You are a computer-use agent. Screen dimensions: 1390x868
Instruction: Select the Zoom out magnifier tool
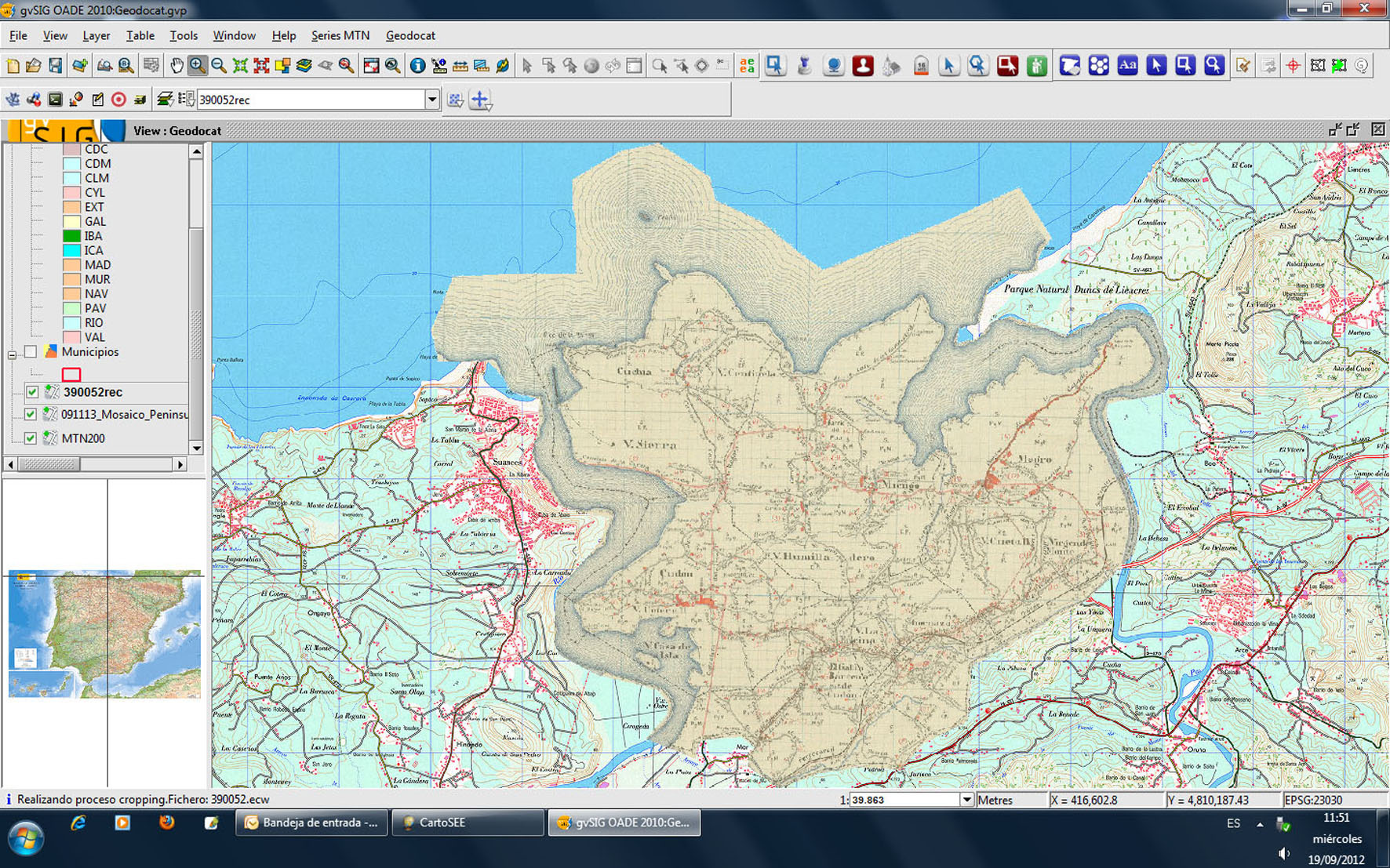219,66
